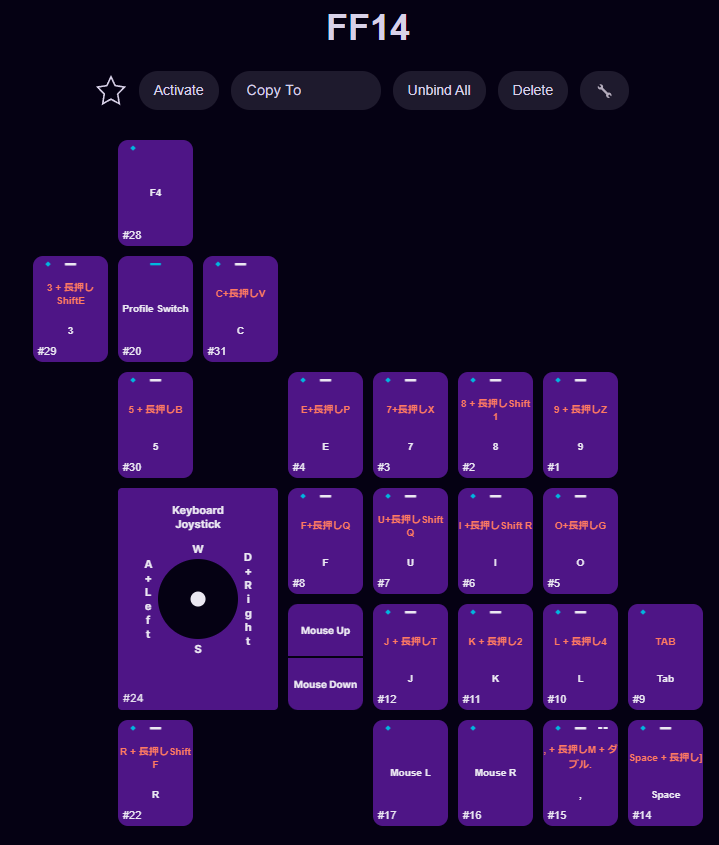The height and width of the screenshot is (845, 719).
Task: Open Keyboard Joystick #24 configuration
Action: pos(198,599)
